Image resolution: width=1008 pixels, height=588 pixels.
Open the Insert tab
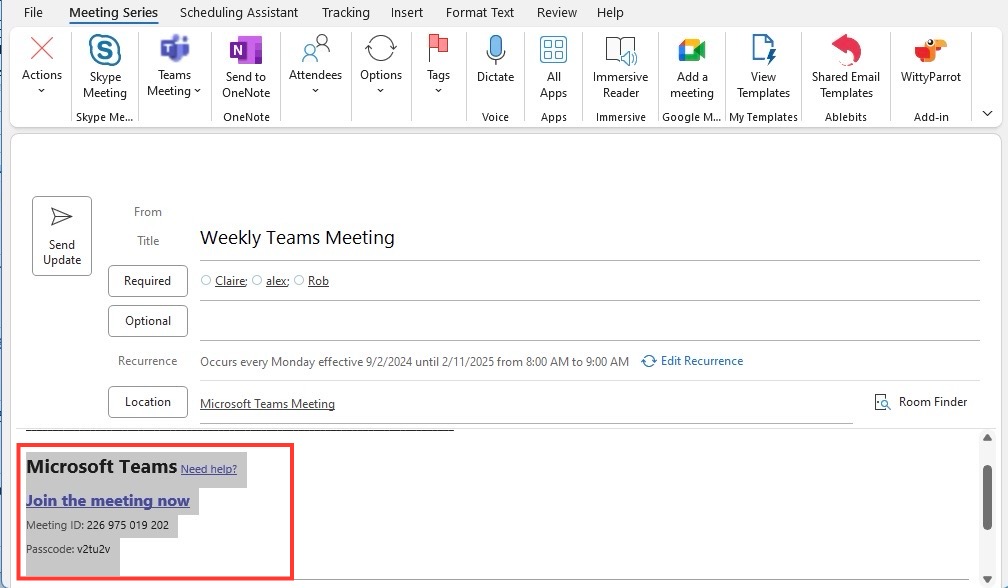point(407,12)
